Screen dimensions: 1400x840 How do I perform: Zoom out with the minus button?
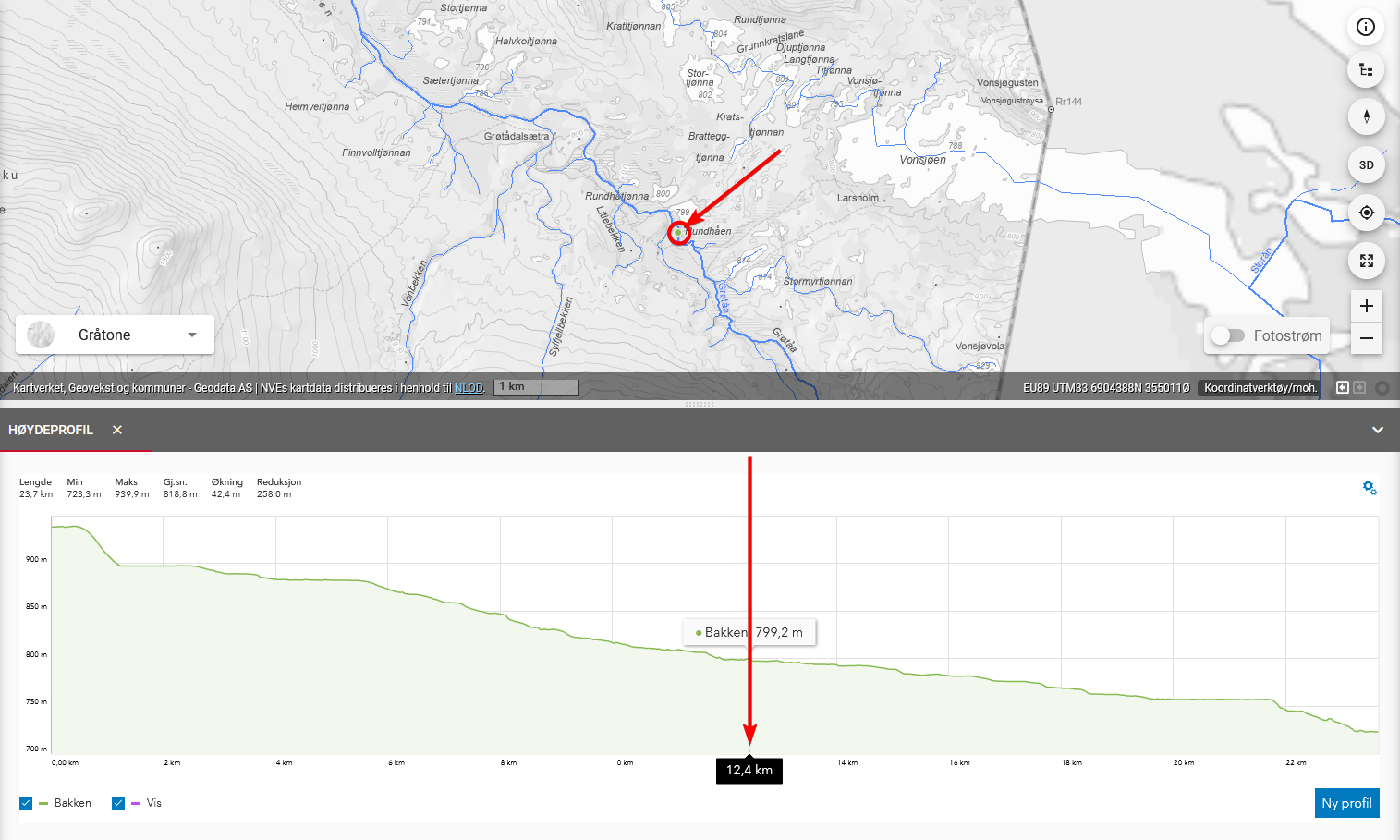click(1366, 338)
